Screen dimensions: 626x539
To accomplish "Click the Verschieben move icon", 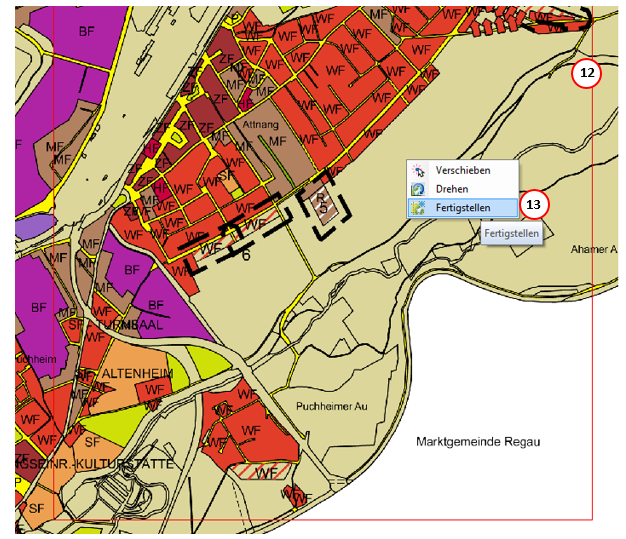I will click(x=418, y=171).
